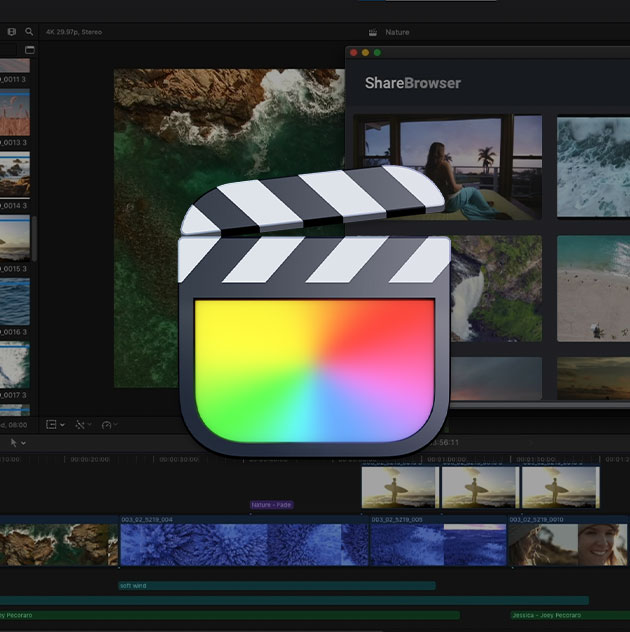Select the third surfer connected clip
The height and width of the screenshot is (632, 630).
[561, 486]
